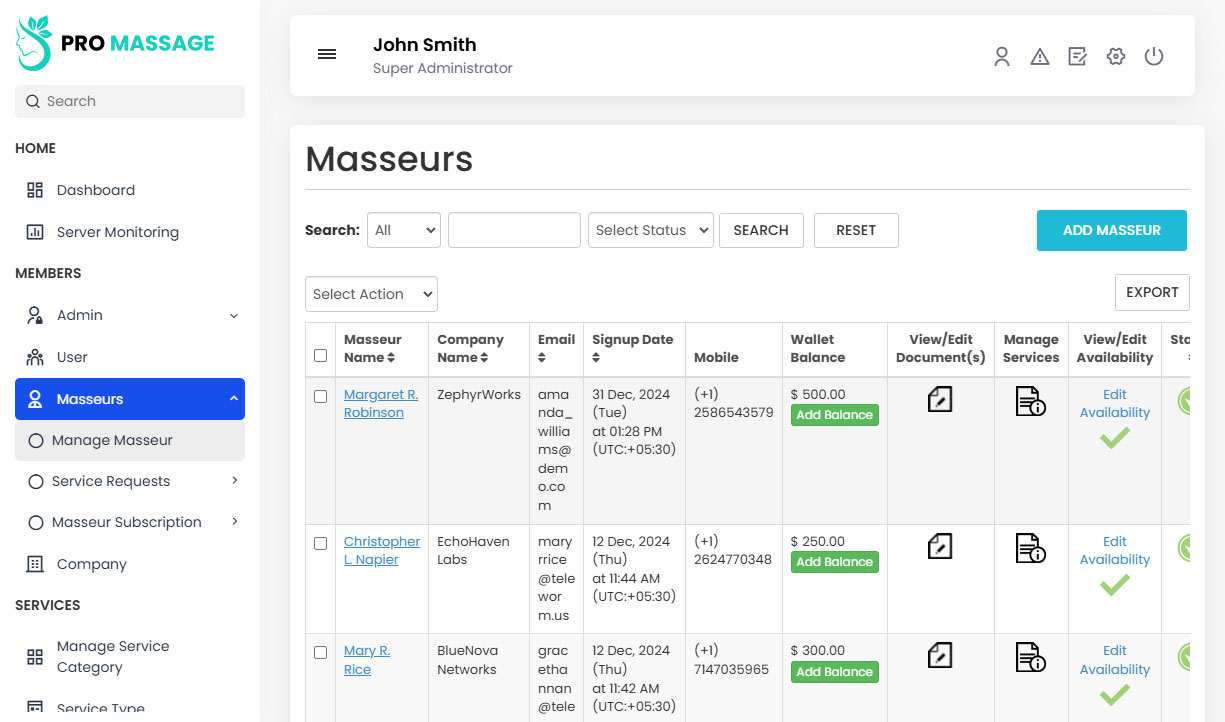The image size is (1225, 722).
Task: Click the edit notes icon in header
Action: 1077,57
